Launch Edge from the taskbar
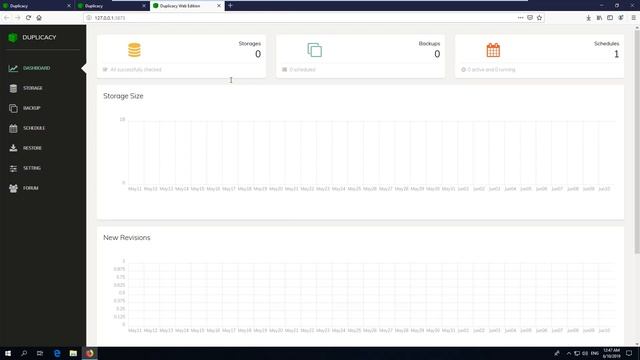640x360 pixels. 57,353
